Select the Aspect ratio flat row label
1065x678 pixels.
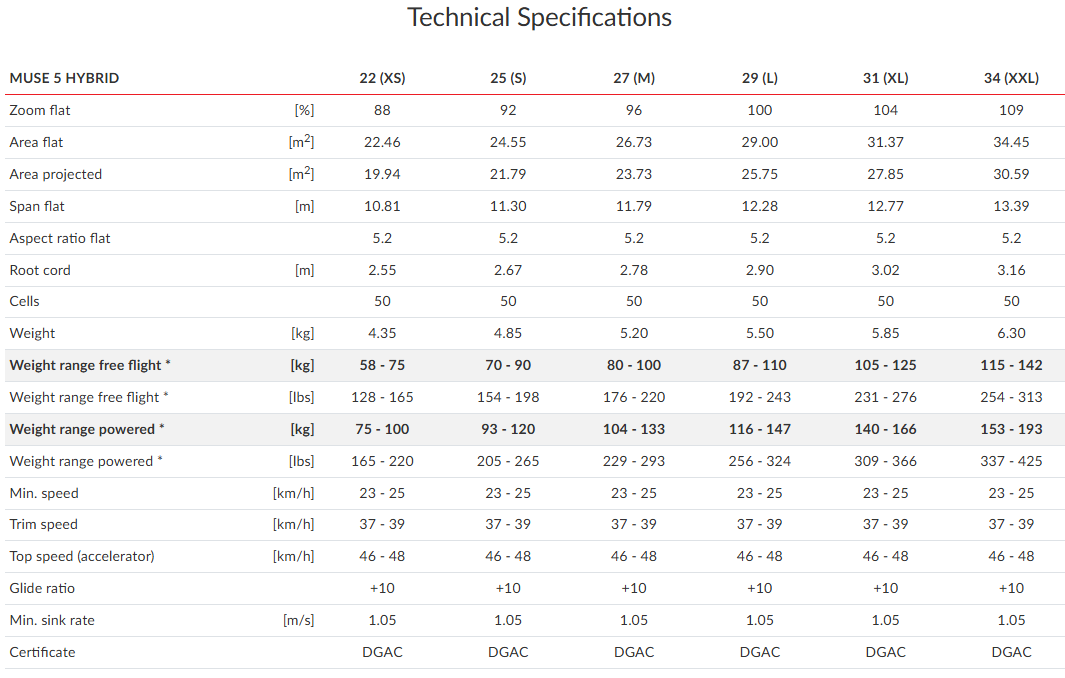[60, 238]
